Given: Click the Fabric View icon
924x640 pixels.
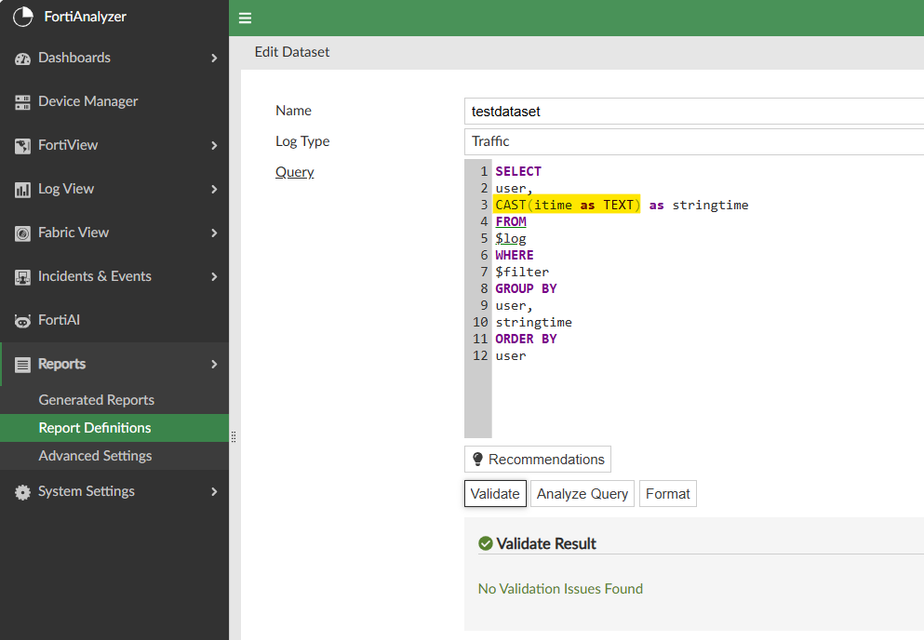Looking at the screenshot, I should (22, 233).
